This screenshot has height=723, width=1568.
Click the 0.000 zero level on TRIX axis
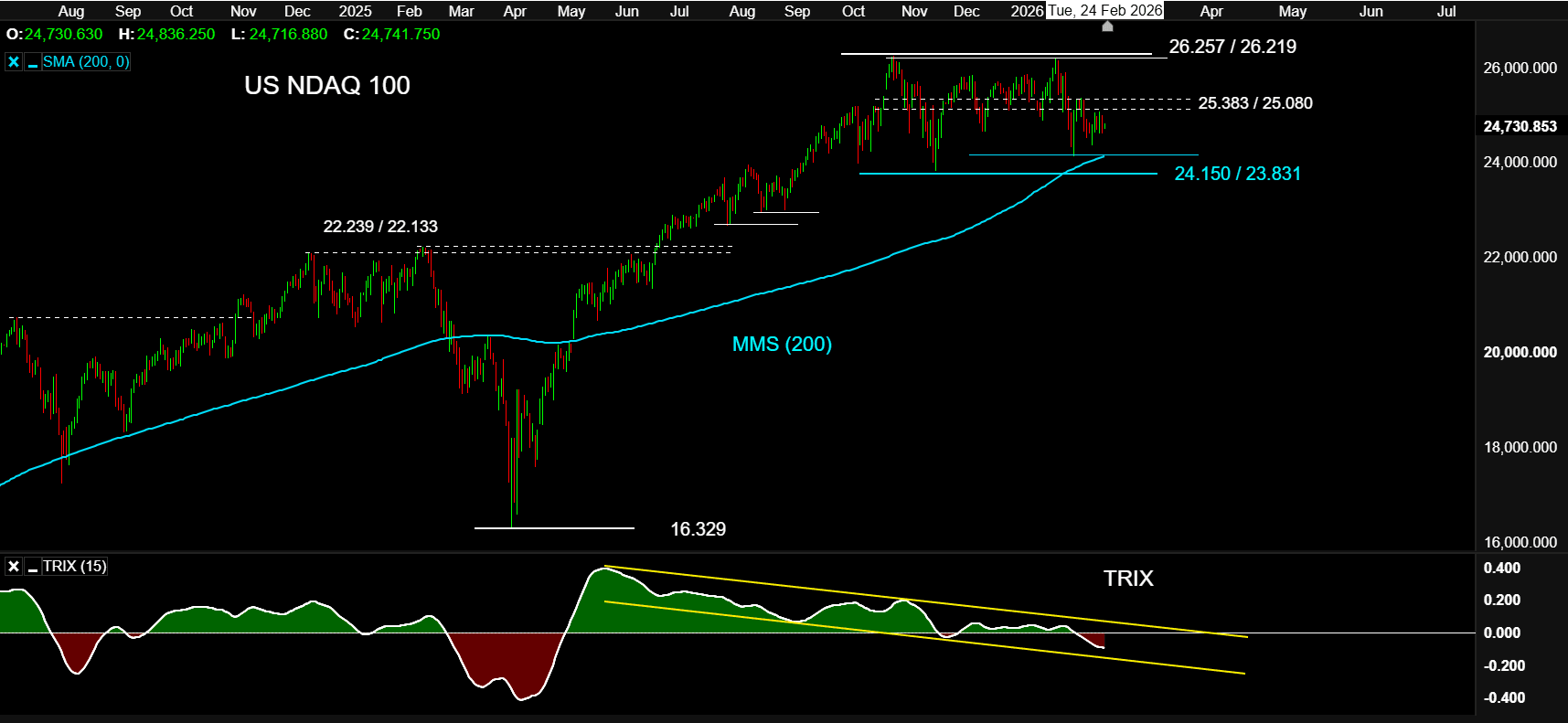tap(1501, 633)
